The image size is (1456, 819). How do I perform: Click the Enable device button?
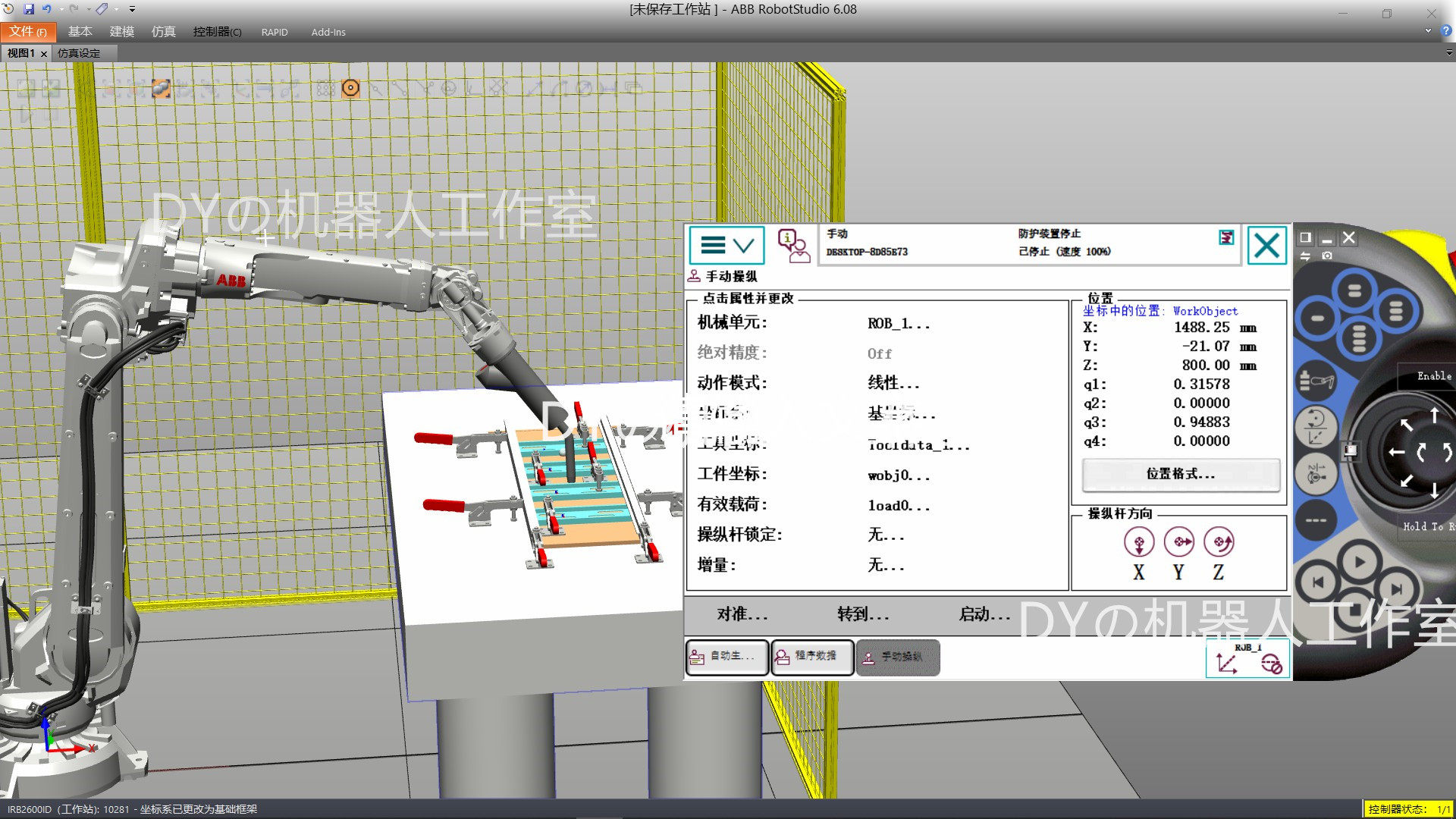[x=1432, y=376]
